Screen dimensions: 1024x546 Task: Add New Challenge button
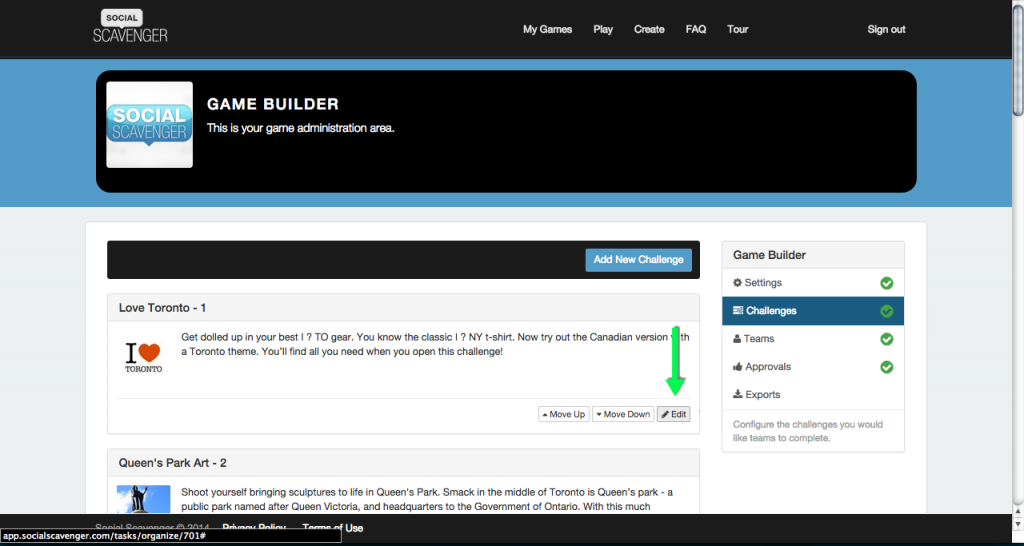click(x=638, y=259)
